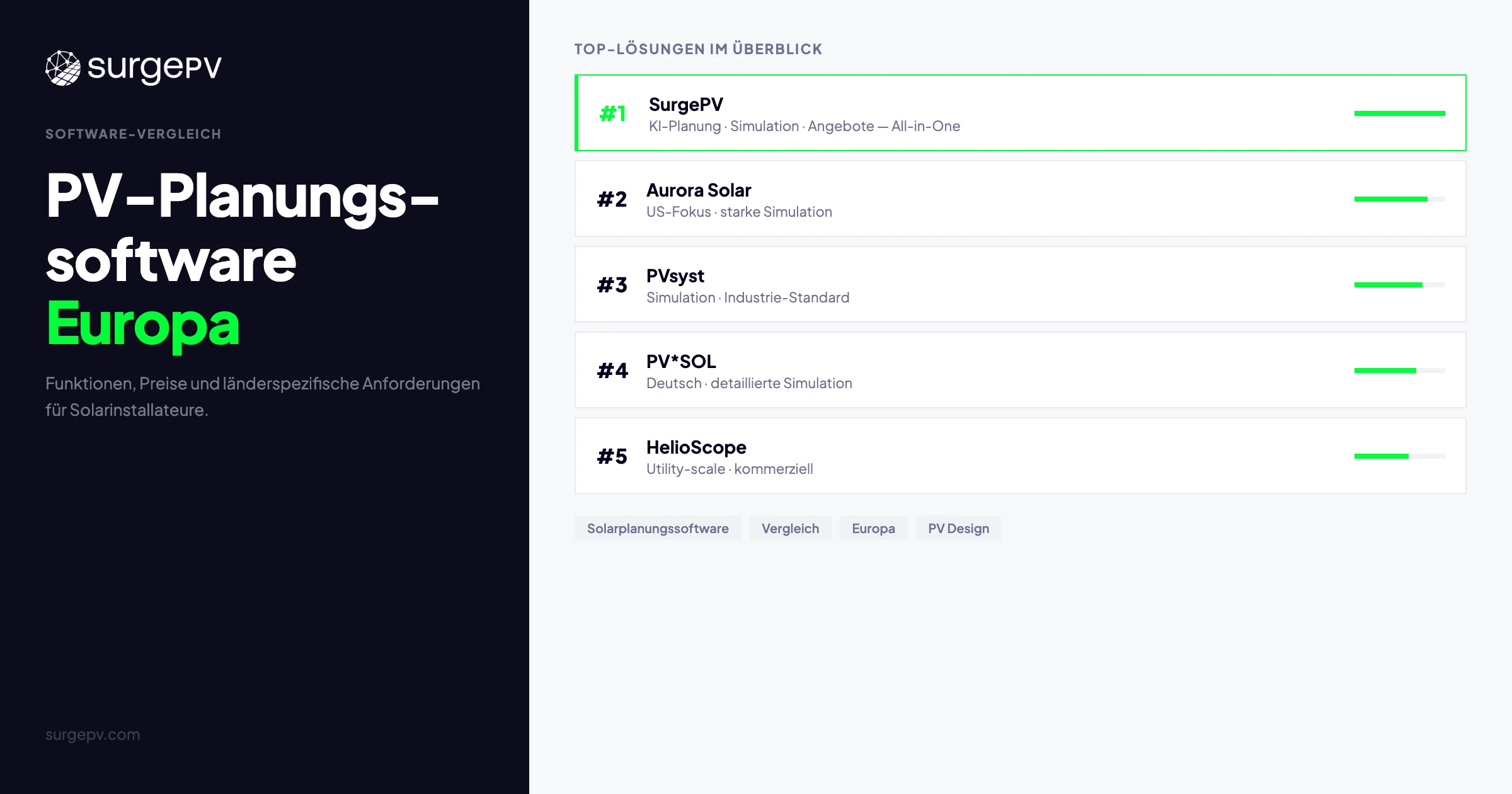
Task: Select the PVsyst listing title
Action: click(675, 276)
